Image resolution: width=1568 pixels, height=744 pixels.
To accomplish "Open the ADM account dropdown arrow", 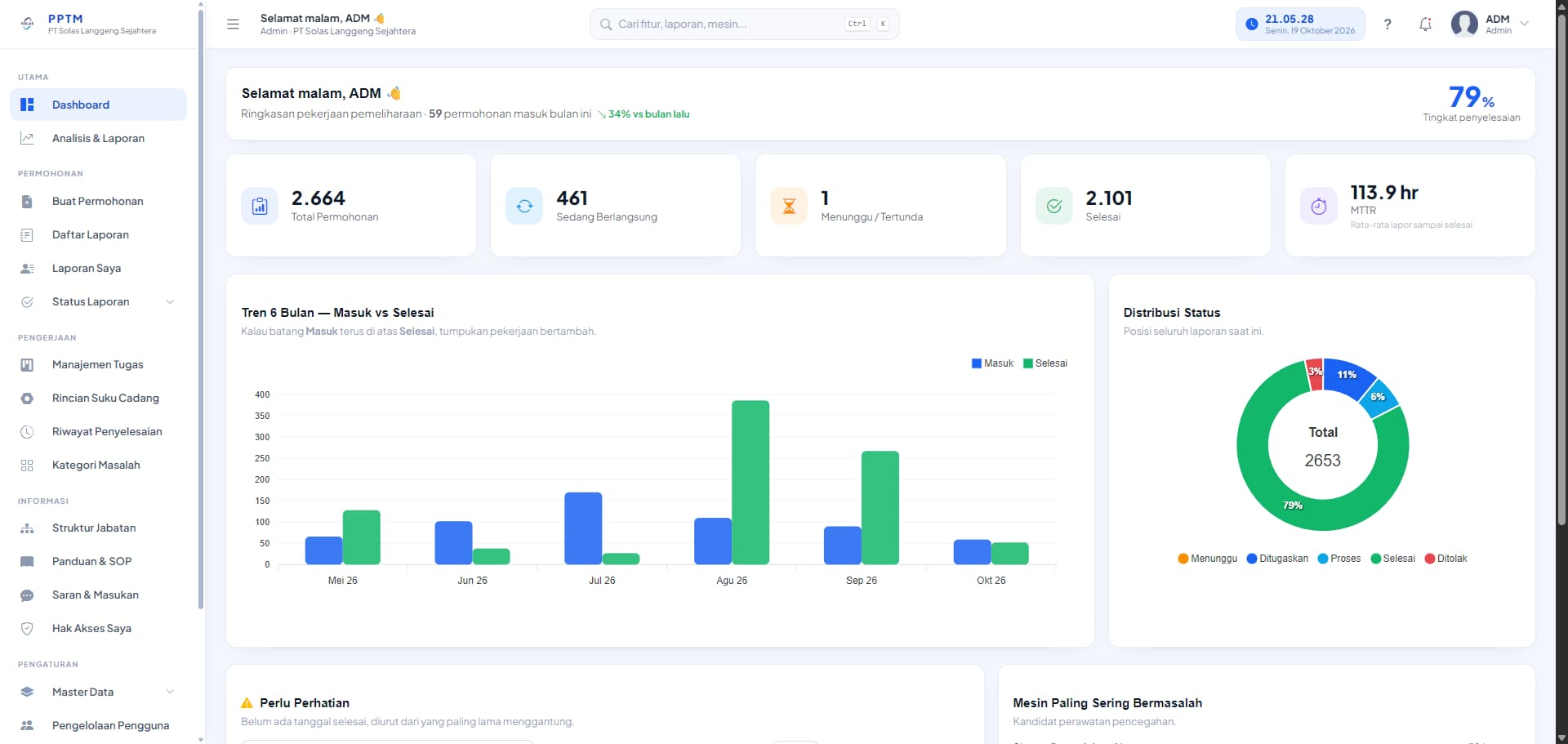I will coord(1524,24).
